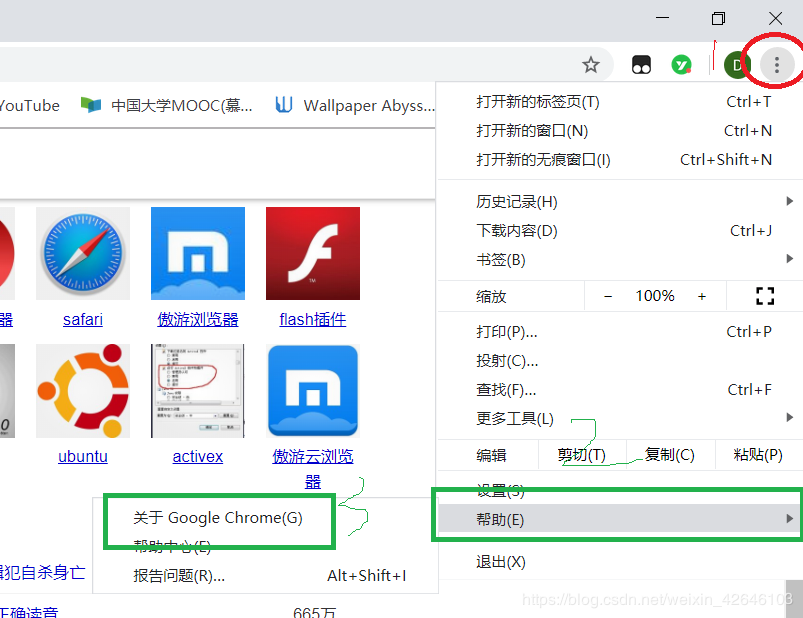
Task: Expand the 帮助(E) submenu
Action: 621,519
